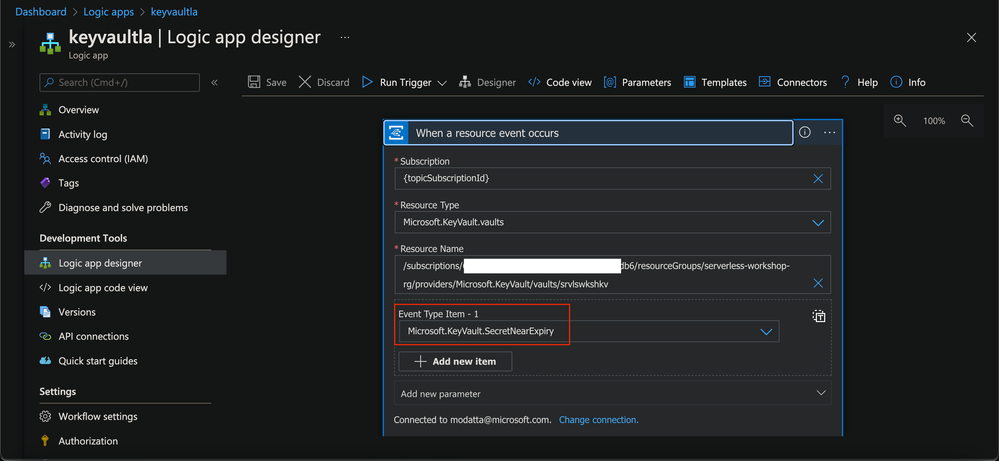Viewport: 999px width, 461px height.
Task: Discard changes in the designer
Action: tap(324, 82)
